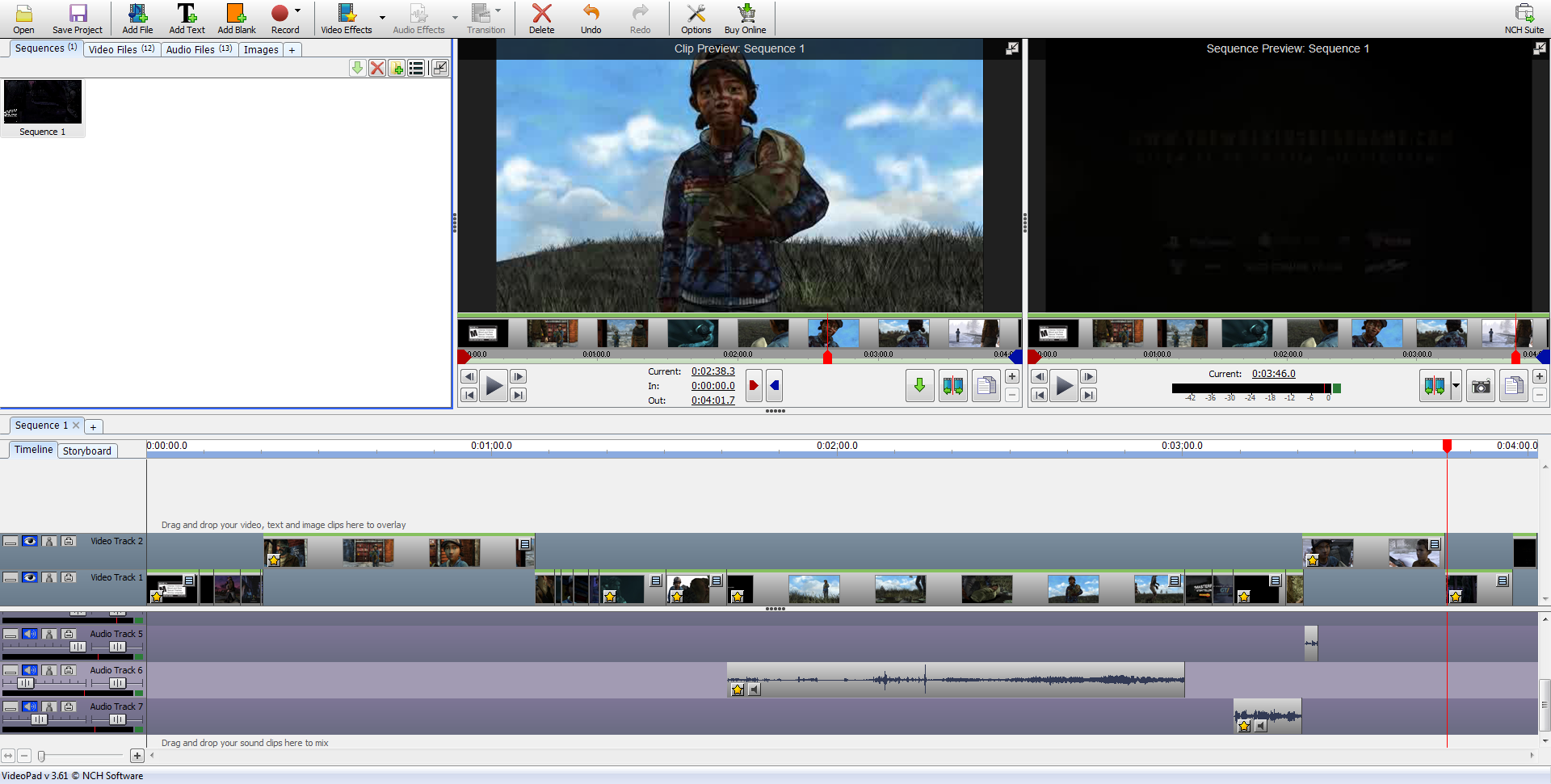Screen dimensions: 1551x784
Task: Pop out the Sequence Preview window
Action: point(1539,48)
